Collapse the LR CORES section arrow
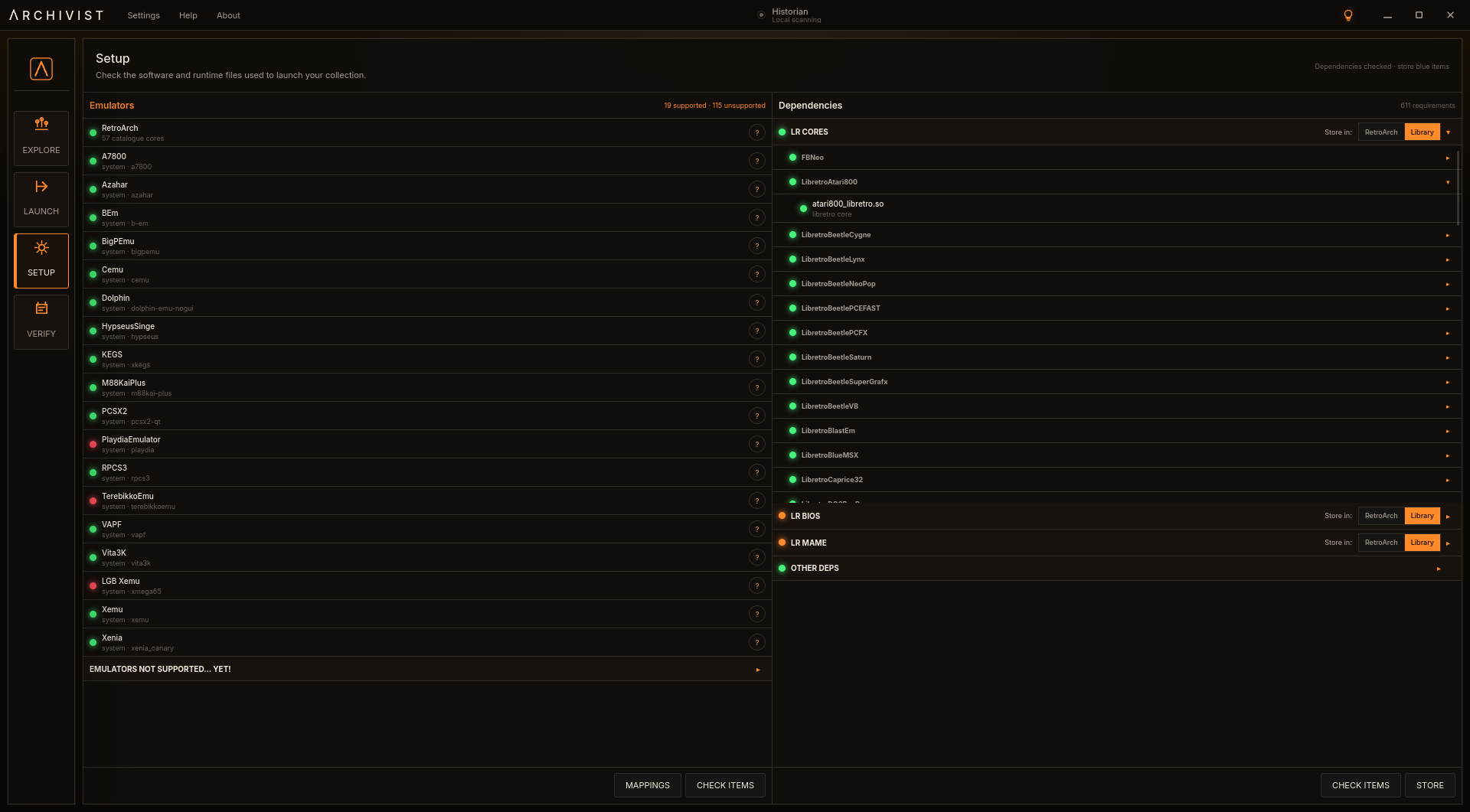 coord(1449,132)
